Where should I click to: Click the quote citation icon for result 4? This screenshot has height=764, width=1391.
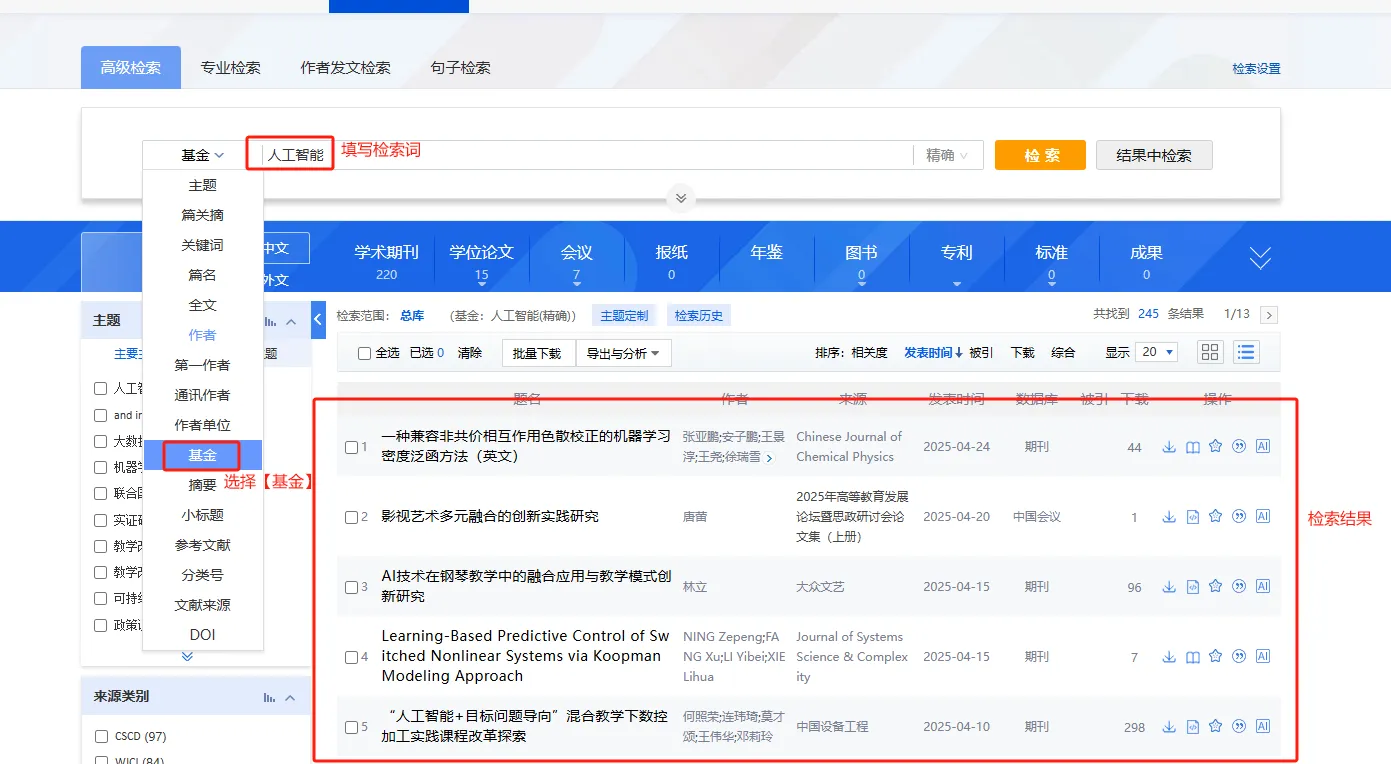pyautogui.click(x=1239, y=656)
